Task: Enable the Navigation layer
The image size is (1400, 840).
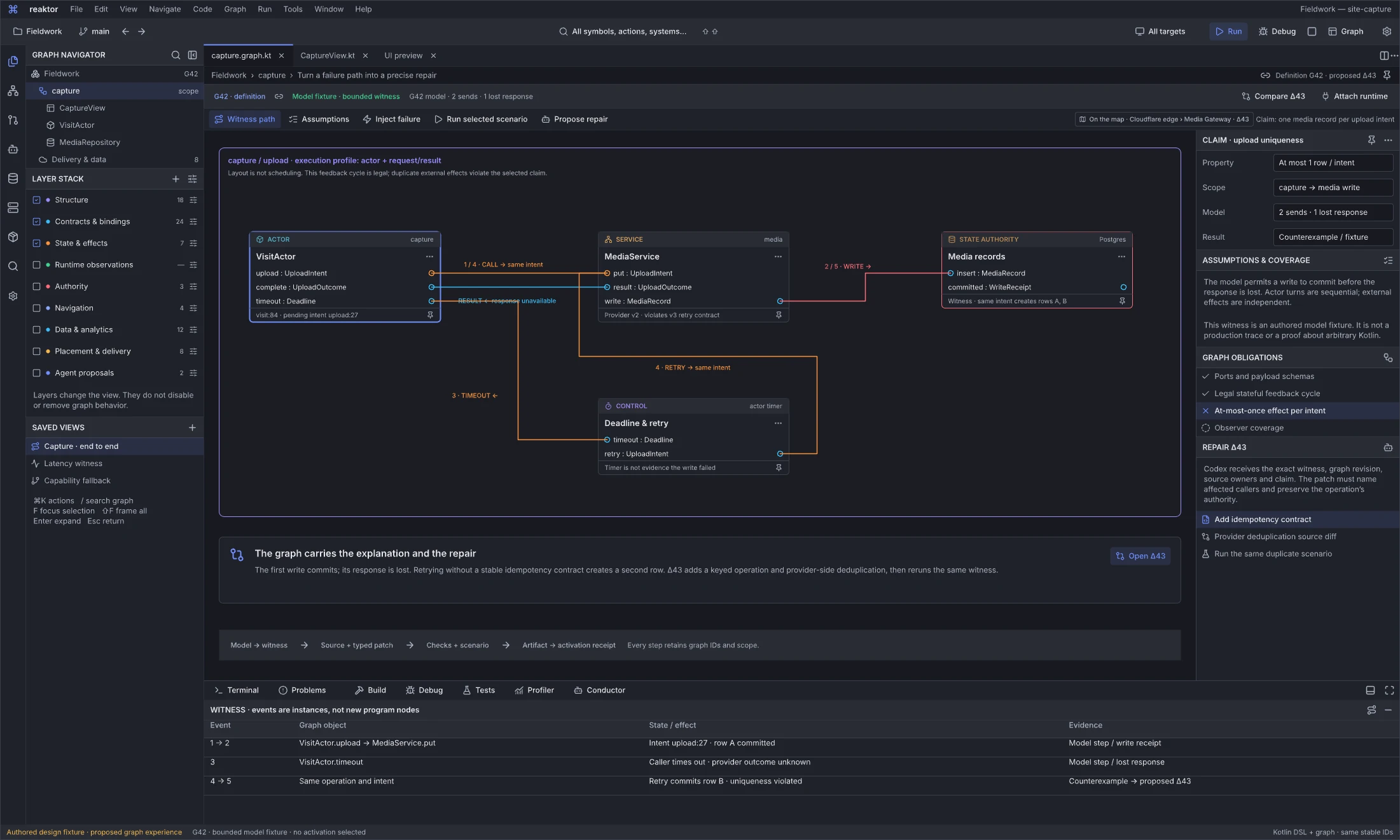Action: click(36, 308)
